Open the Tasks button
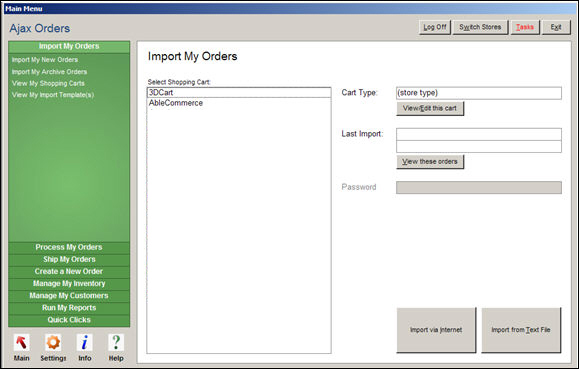This screenshot has height=369, width=579. coord(525,27)
